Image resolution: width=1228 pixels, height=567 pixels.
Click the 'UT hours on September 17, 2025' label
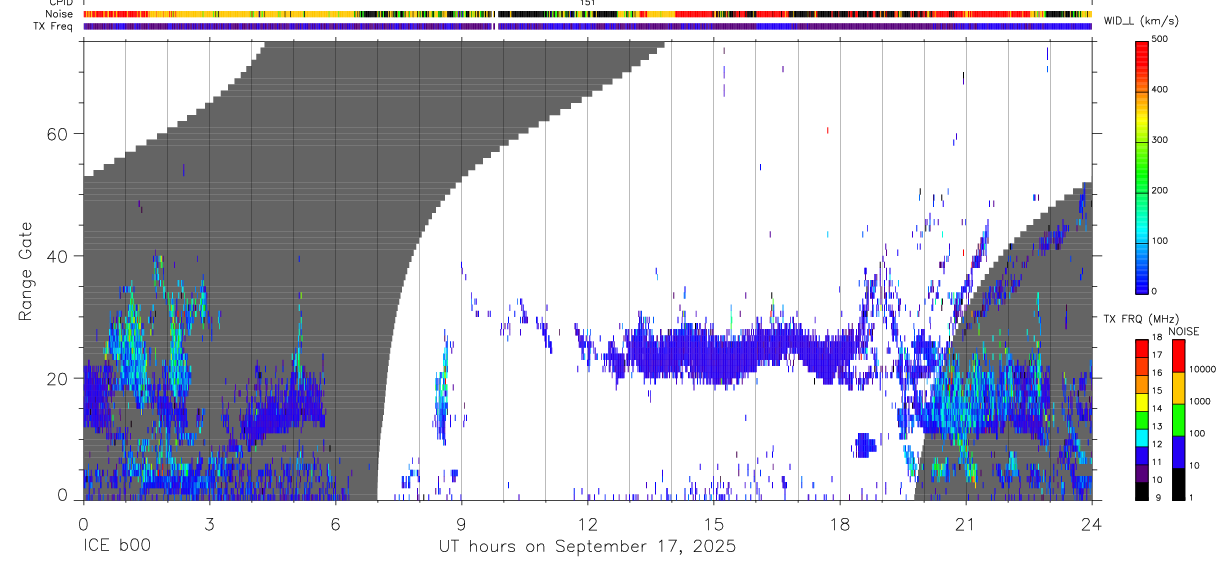pyautogui.click(x=587, y=546)
